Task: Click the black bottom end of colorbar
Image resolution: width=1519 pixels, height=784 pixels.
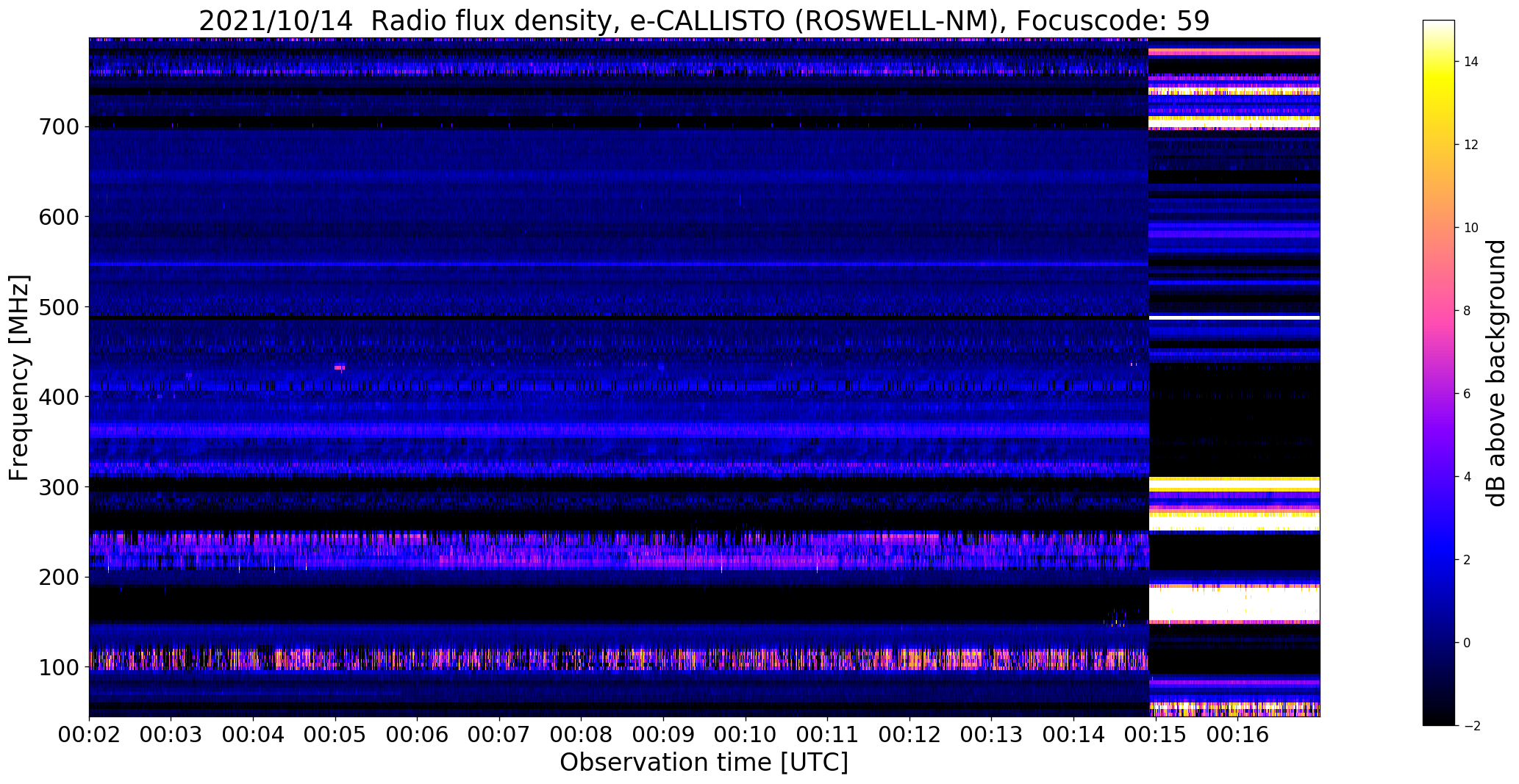Action: tap(1439, 719)
